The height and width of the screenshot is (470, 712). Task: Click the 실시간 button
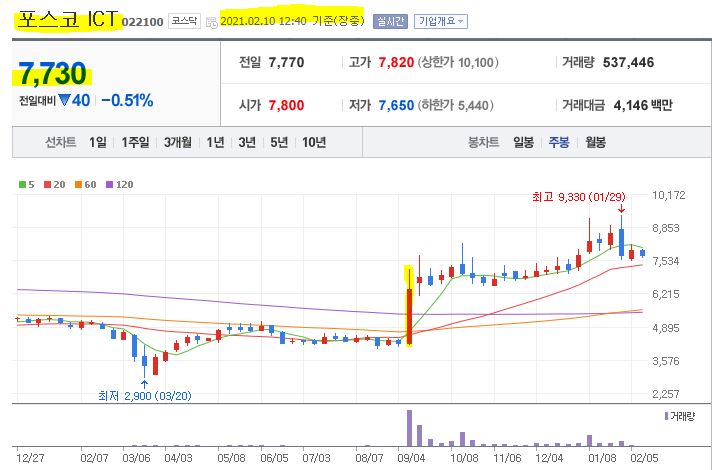[390, 21]
